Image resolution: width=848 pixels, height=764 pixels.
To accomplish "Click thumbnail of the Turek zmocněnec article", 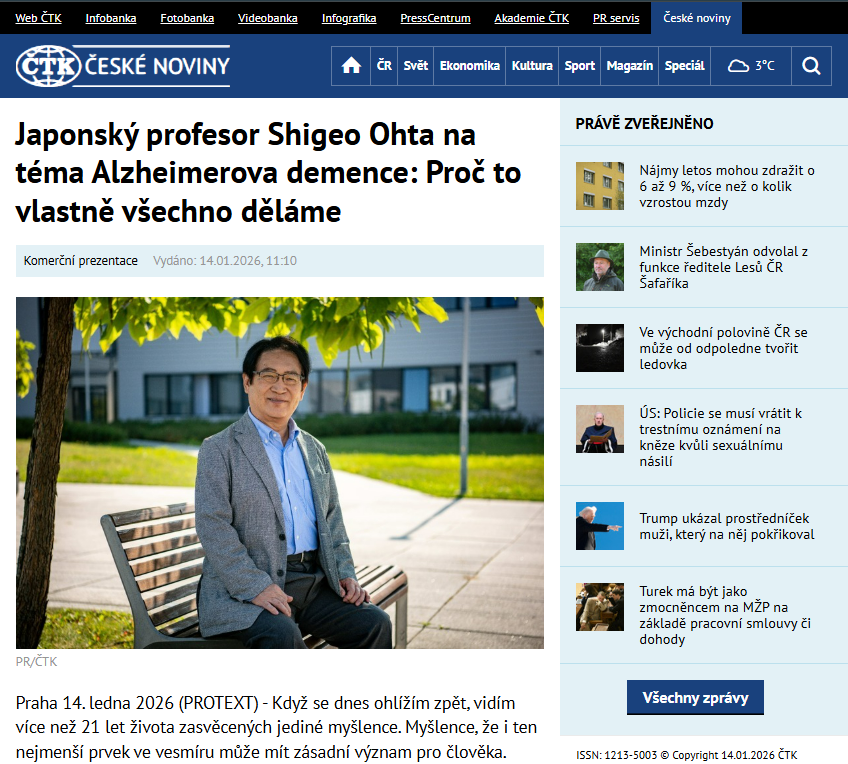I will [x=600, y=607].
